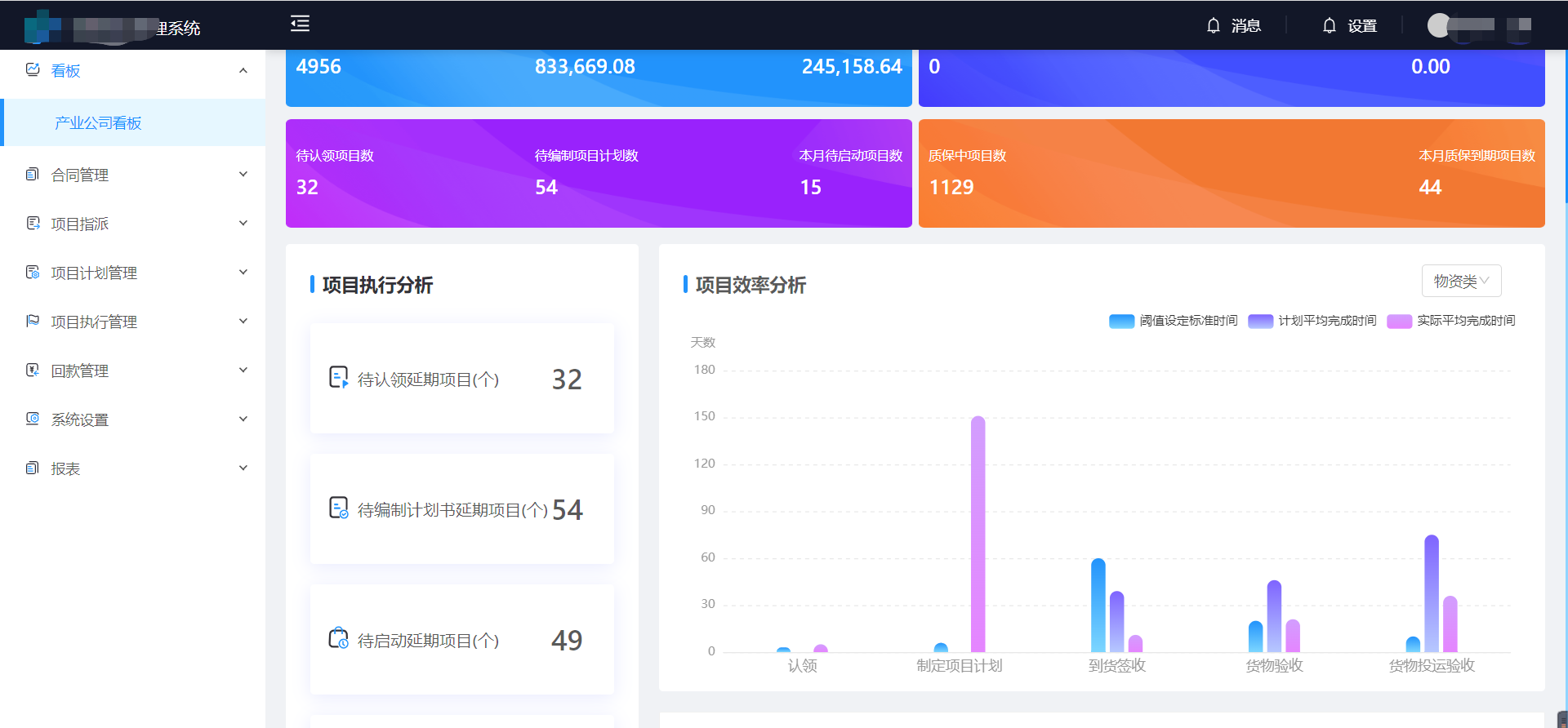
Task: Open the 合同管理 menu item
Action: pyautogui.click(x=132, y=175)
